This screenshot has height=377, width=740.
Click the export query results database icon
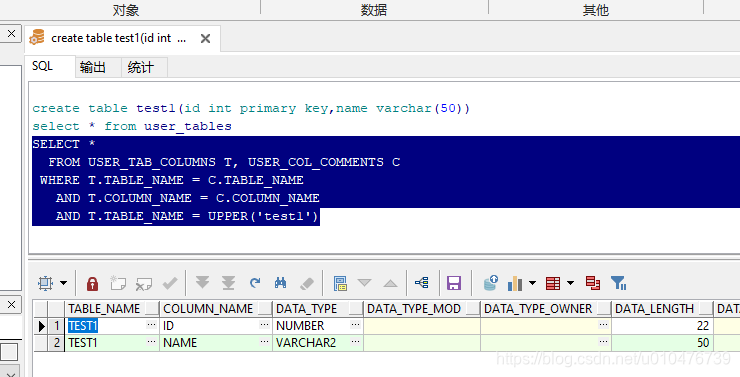pos(491,283)
